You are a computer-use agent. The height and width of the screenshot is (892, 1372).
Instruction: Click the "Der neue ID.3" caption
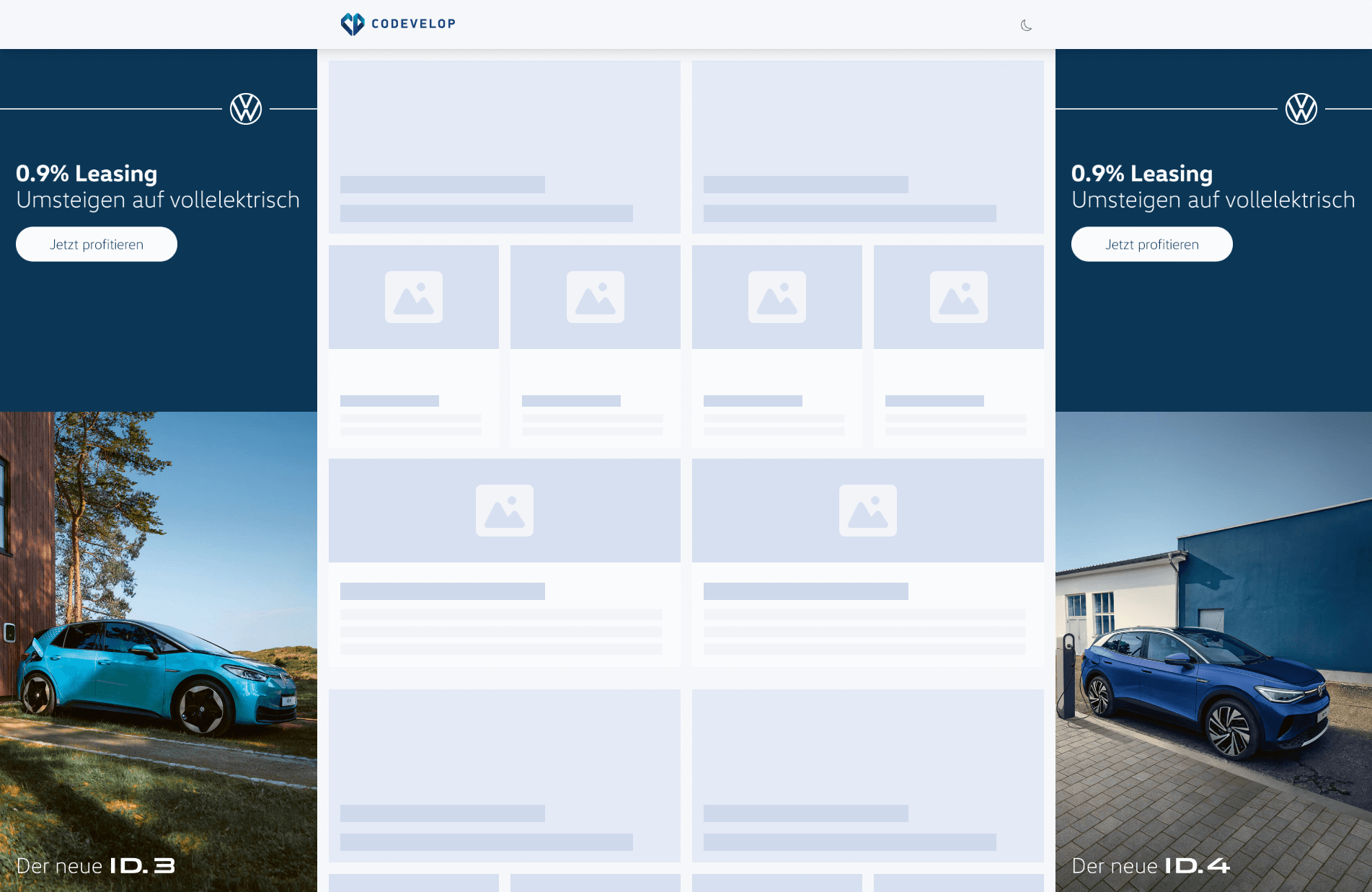click(x=96, y=865)
